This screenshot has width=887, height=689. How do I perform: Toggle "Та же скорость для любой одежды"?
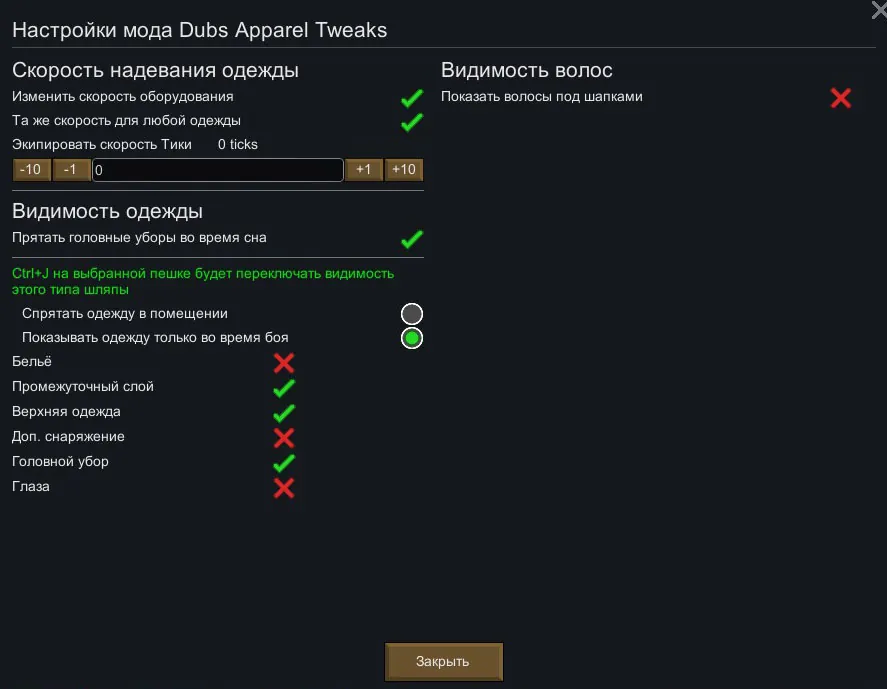tap(411, 122)
